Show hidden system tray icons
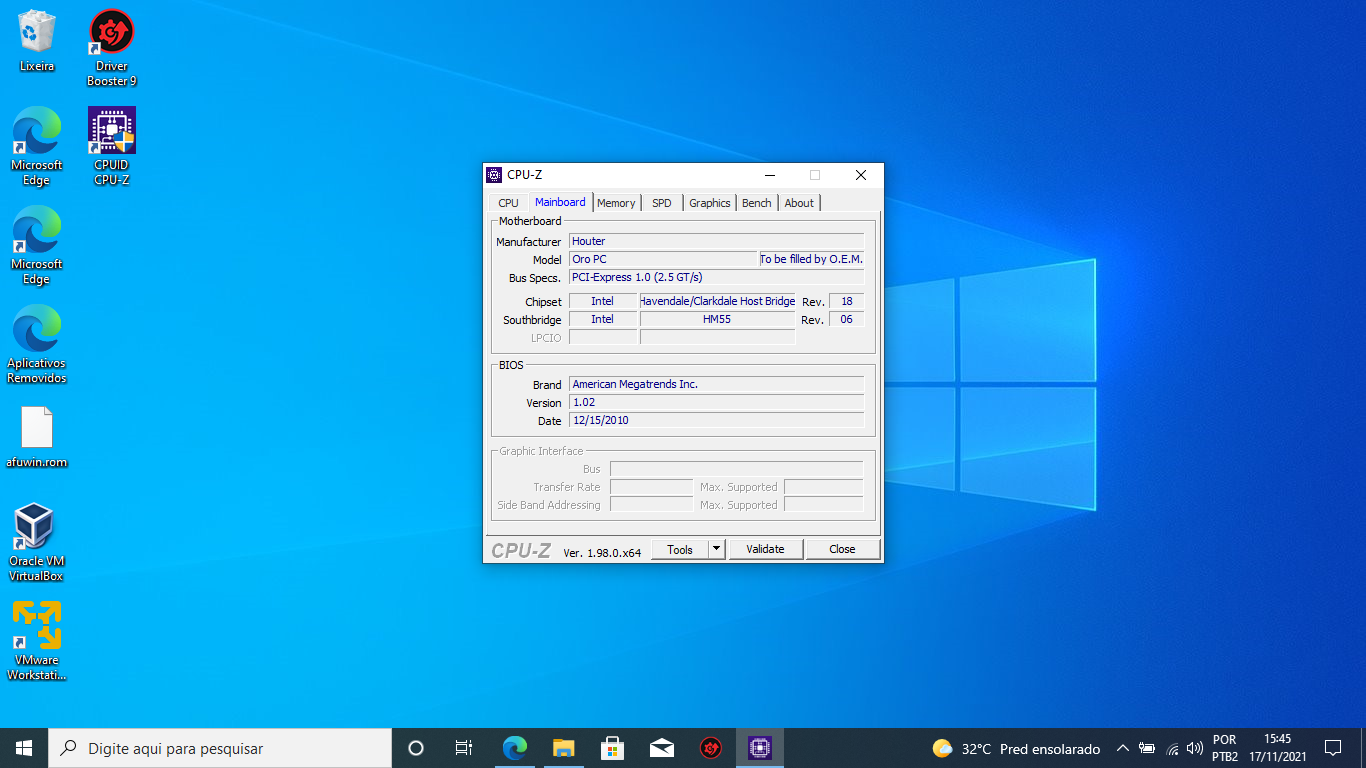Screen dimensions: 1366x768 tap(1122, 748)
